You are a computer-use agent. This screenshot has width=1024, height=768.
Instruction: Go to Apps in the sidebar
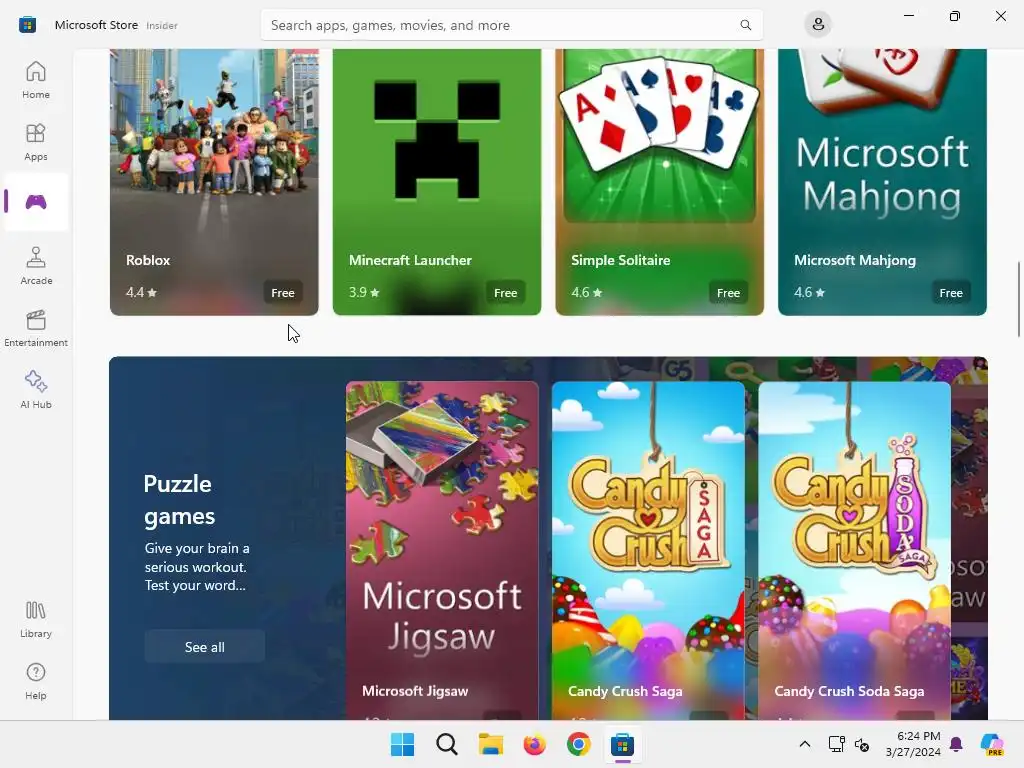pyautogui.click(x=36, y=142)
